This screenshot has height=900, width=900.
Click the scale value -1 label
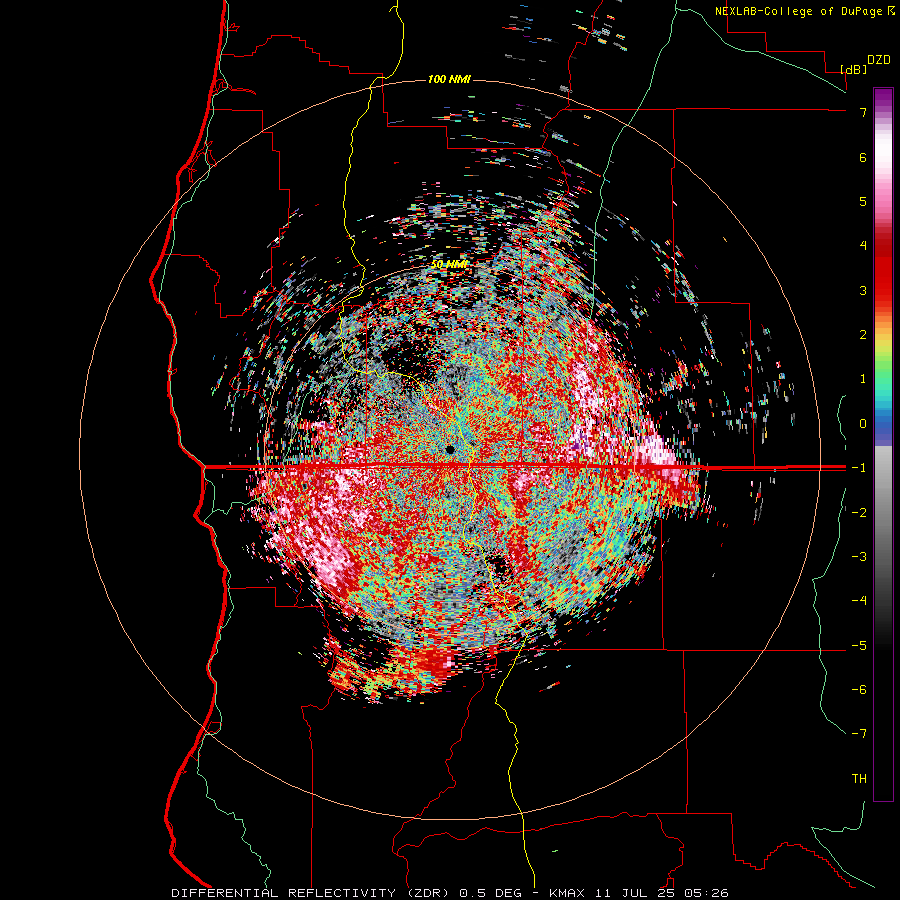tap(859, 468)
